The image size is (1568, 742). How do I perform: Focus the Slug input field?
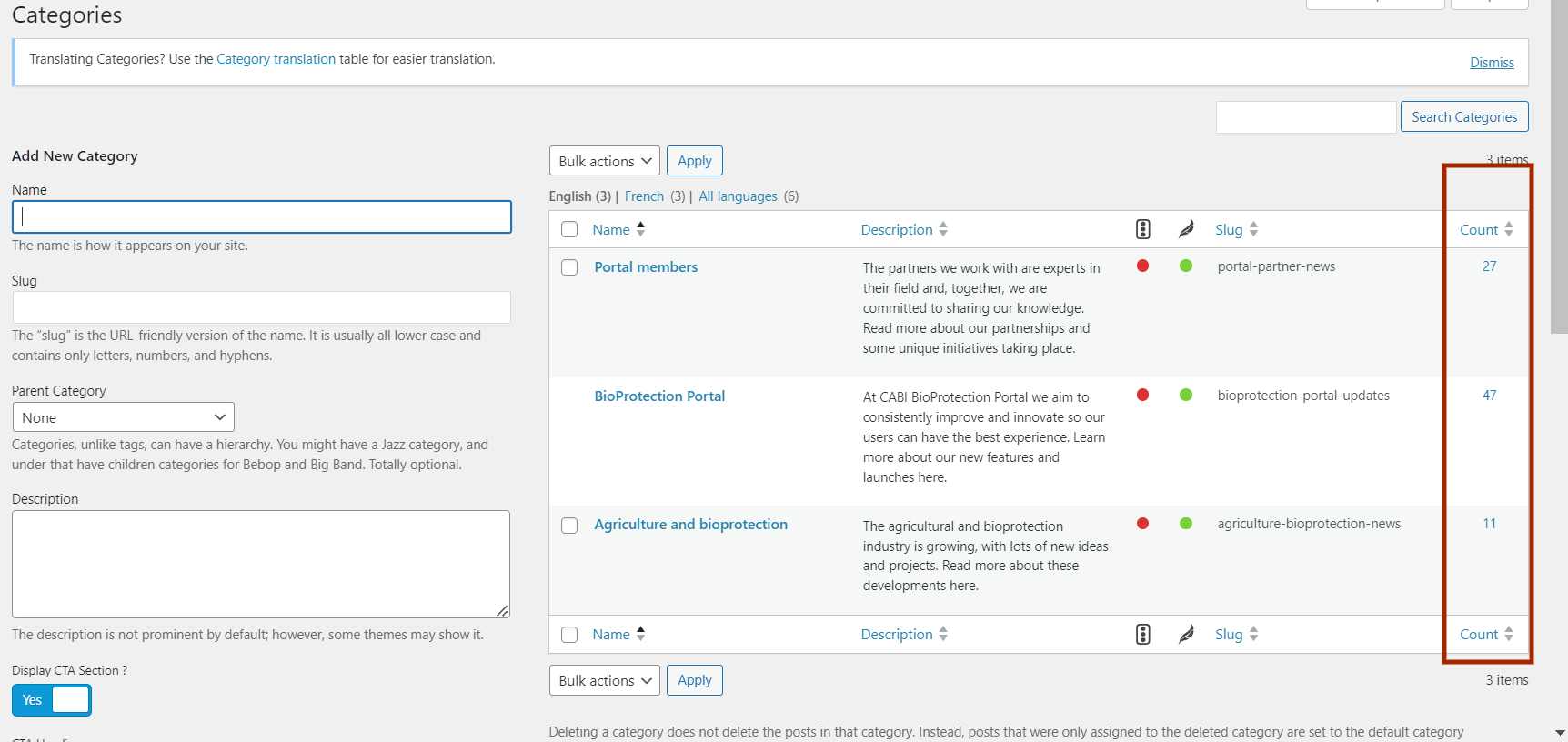pyautogui.click(x=262, y=307)
